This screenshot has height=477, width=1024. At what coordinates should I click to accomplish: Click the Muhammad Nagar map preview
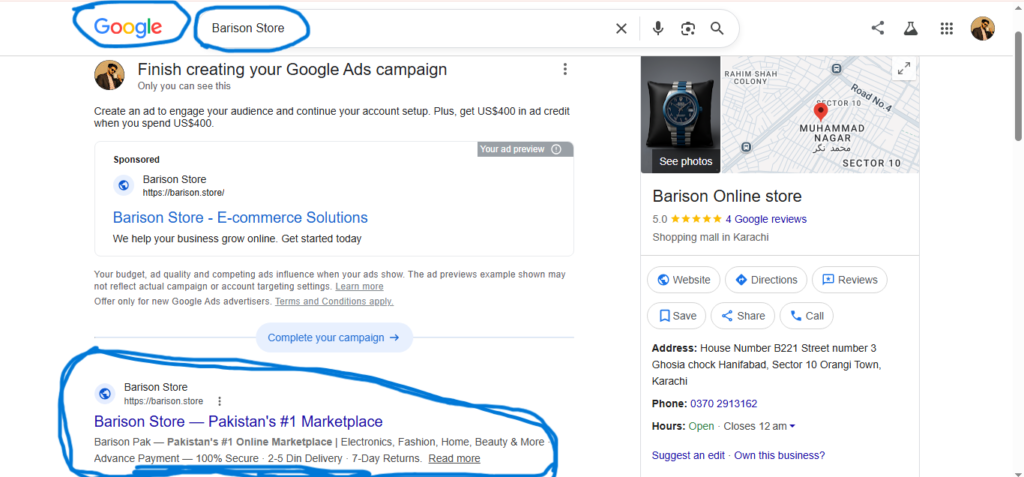click(820, 114)
